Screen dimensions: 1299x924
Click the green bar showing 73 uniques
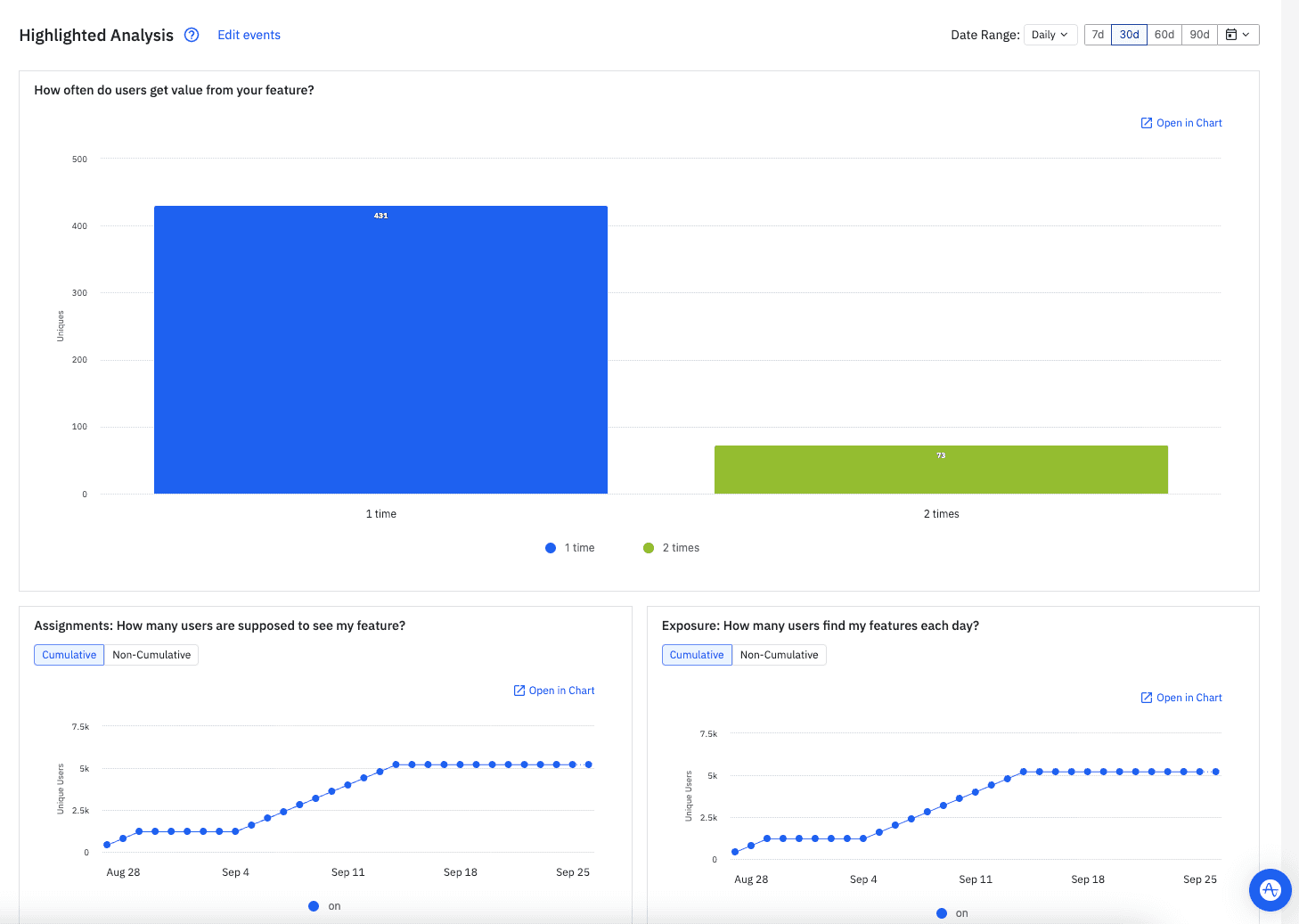click(941, 470)
